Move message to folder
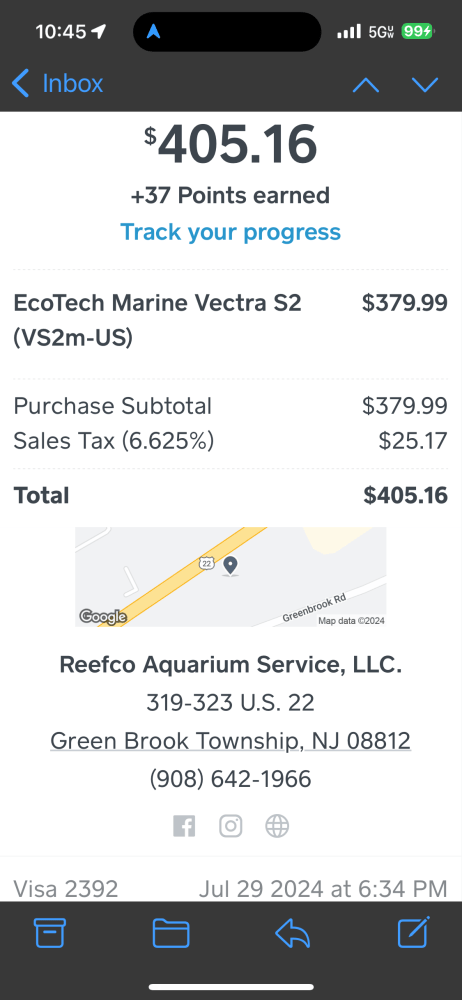The image size is (462, 1000). pos(171,934)
